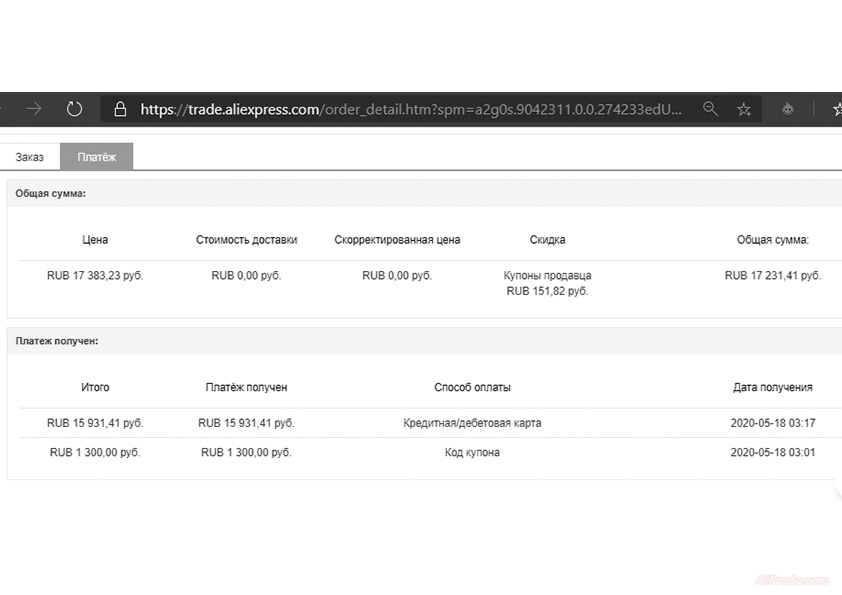This screenshot has width=842, height=595.
Task: Click the Способ оплаты column header
Action: coord(472,387)
